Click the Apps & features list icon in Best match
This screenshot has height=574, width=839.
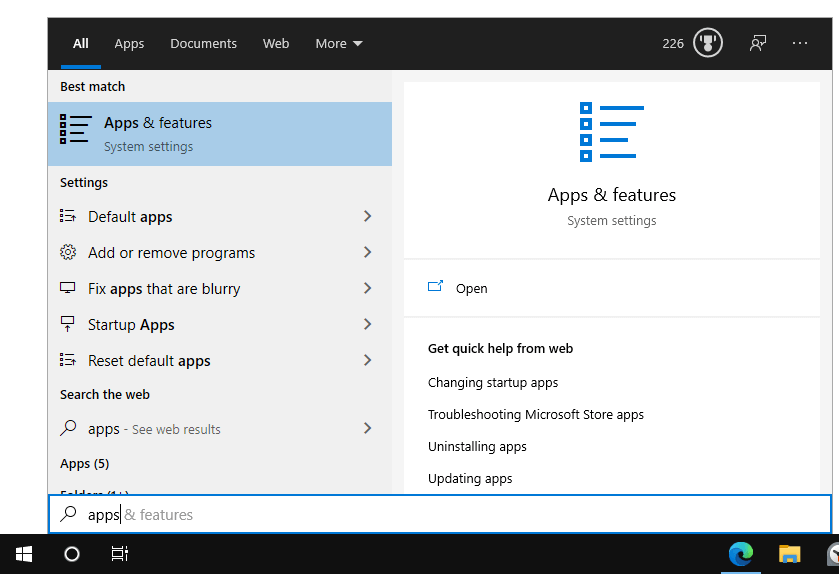click(75, 129)
